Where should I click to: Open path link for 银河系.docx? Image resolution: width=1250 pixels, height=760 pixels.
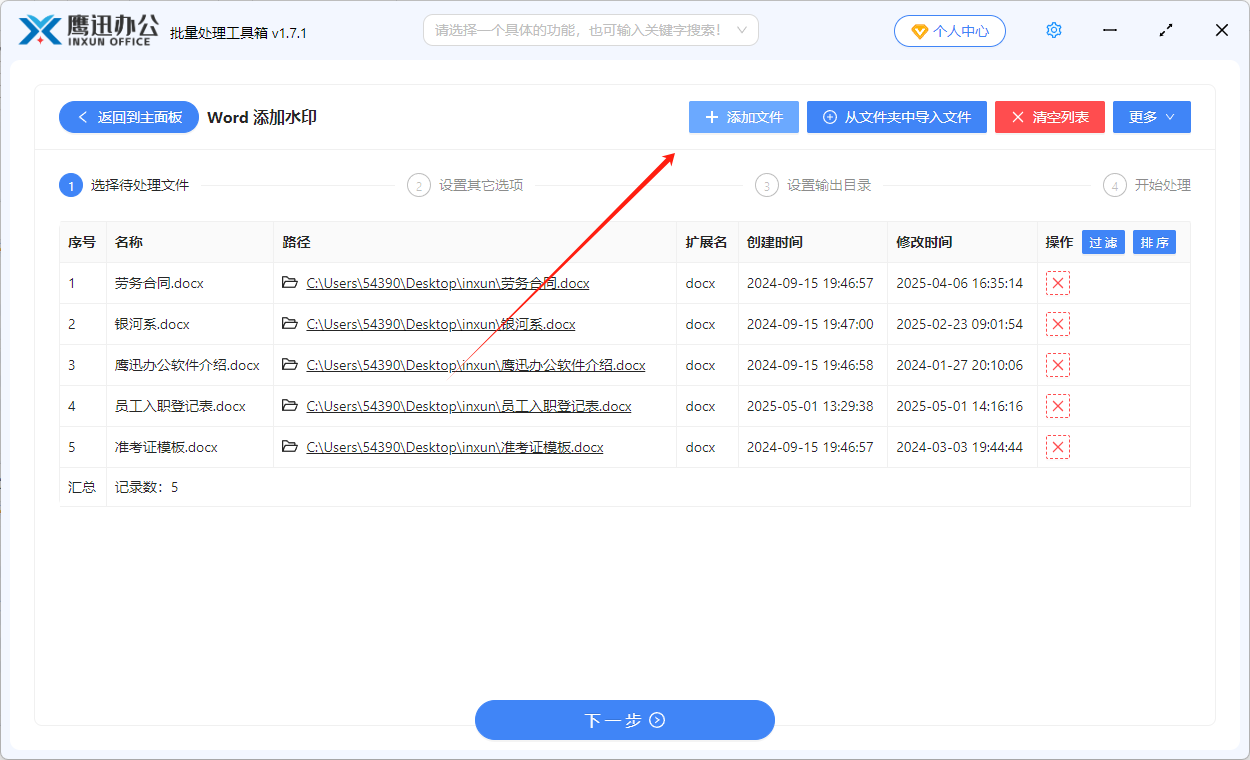441,324
